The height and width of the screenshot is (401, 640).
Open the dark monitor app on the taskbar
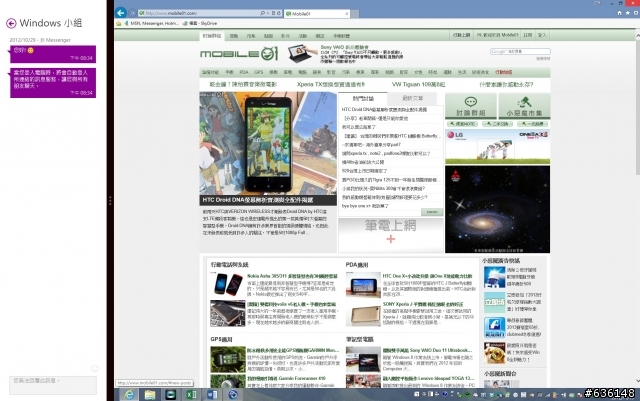170,394
